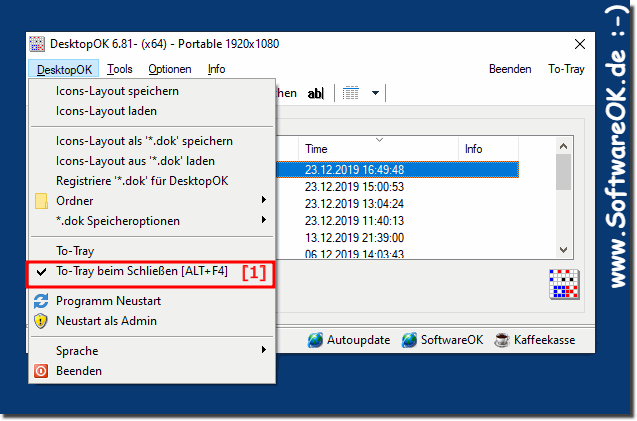Click the Time column header
Screen dimensions: 637x421
379,149
